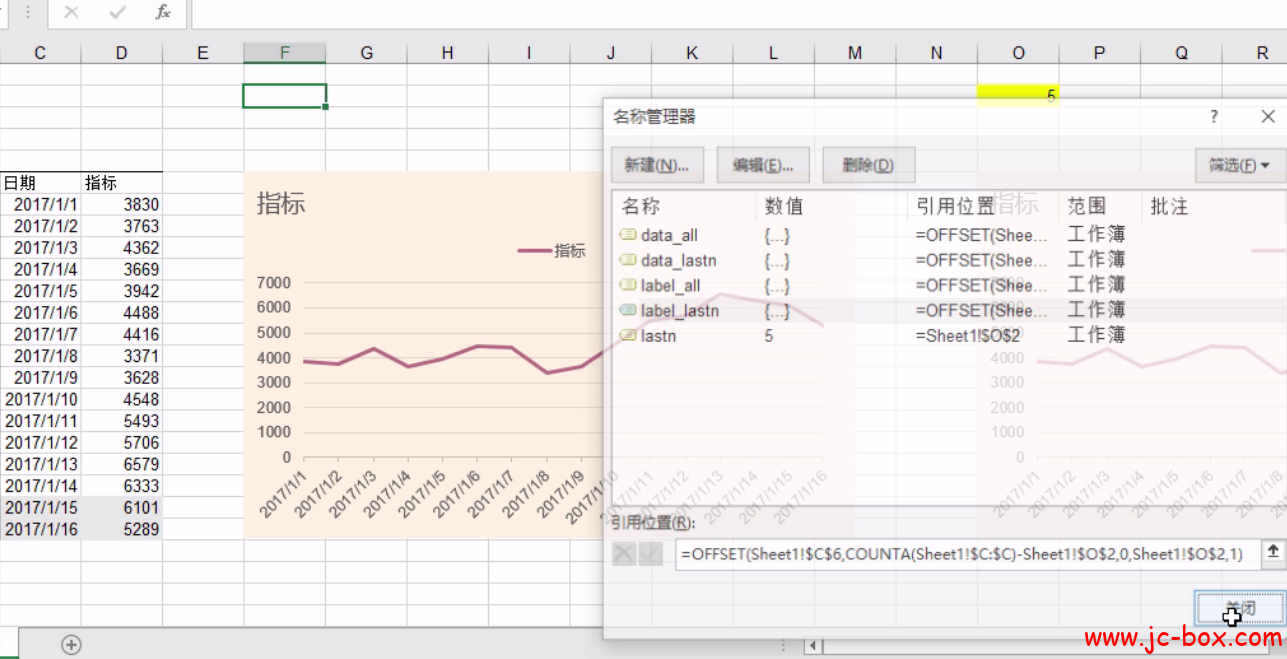Select the data_all name entry
The height and width of the screenshot is (659, 1287).
(x=669, y=236)
